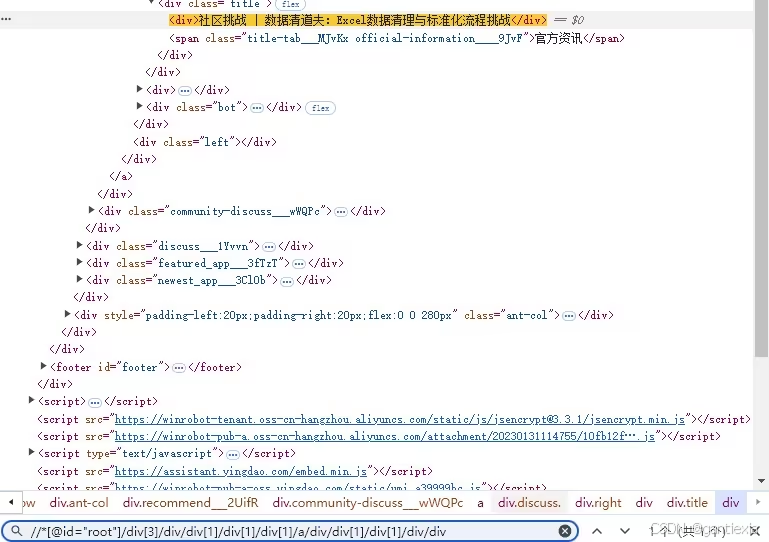Expand the ant-col padding div node

(x=67, y=314)
